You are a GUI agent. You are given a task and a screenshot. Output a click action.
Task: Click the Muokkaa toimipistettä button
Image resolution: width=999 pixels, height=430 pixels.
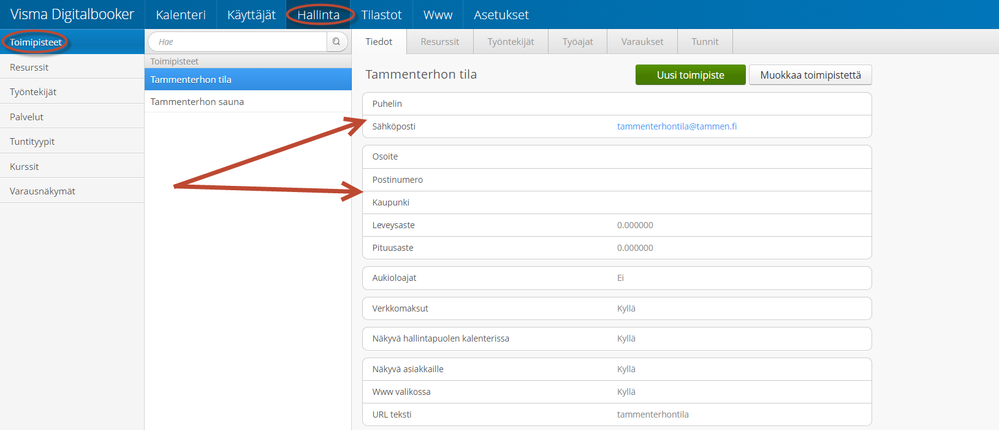pos(810,75)
